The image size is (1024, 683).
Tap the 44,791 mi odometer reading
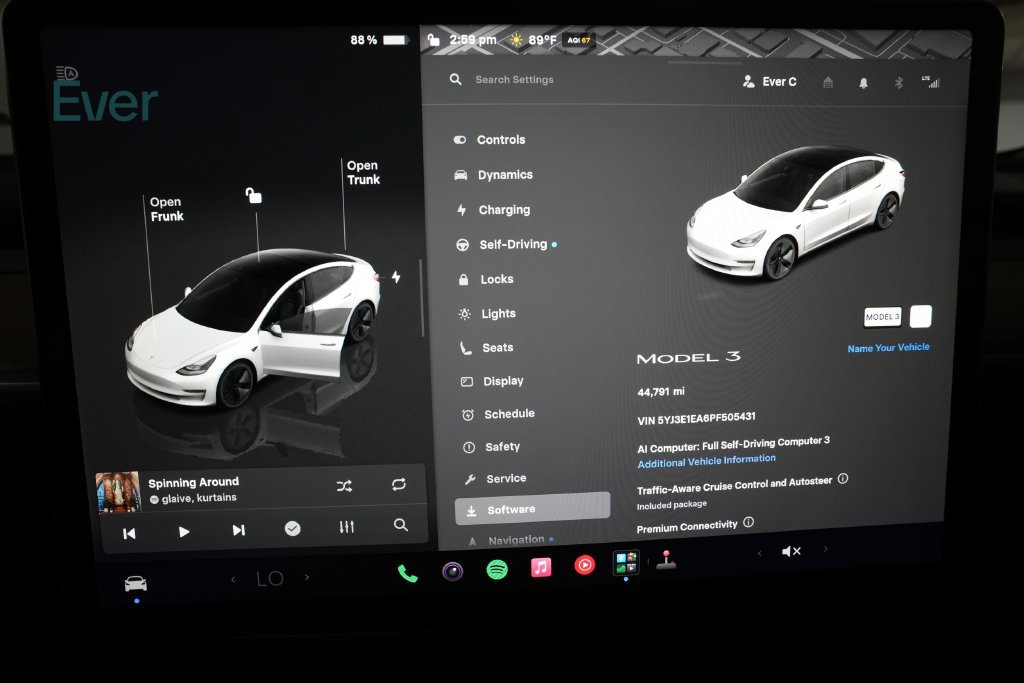coord(661,392)
